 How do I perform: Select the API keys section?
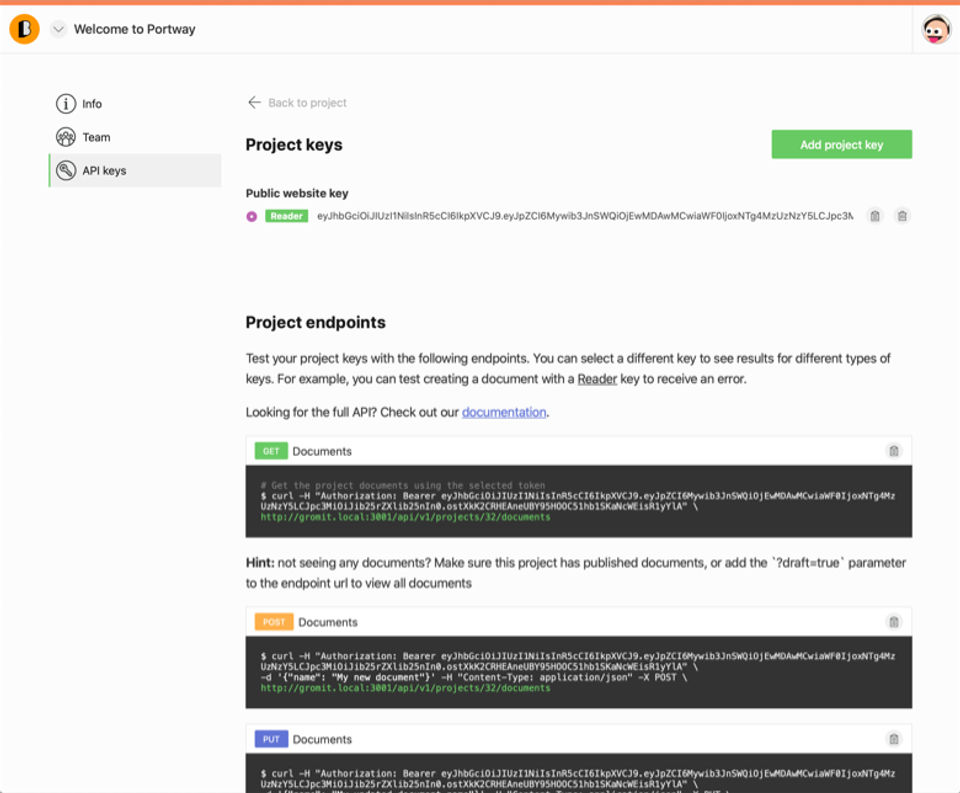pos(135,170)
